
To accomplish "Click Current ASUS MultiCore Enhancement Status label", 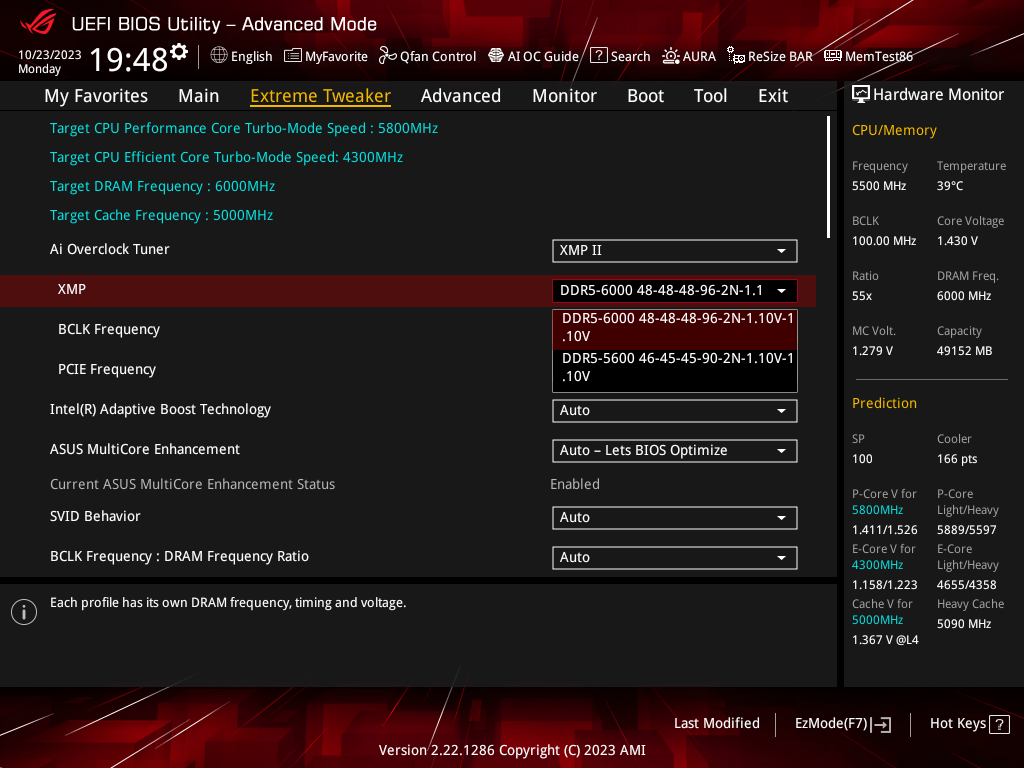I will [x=193, y=484].
